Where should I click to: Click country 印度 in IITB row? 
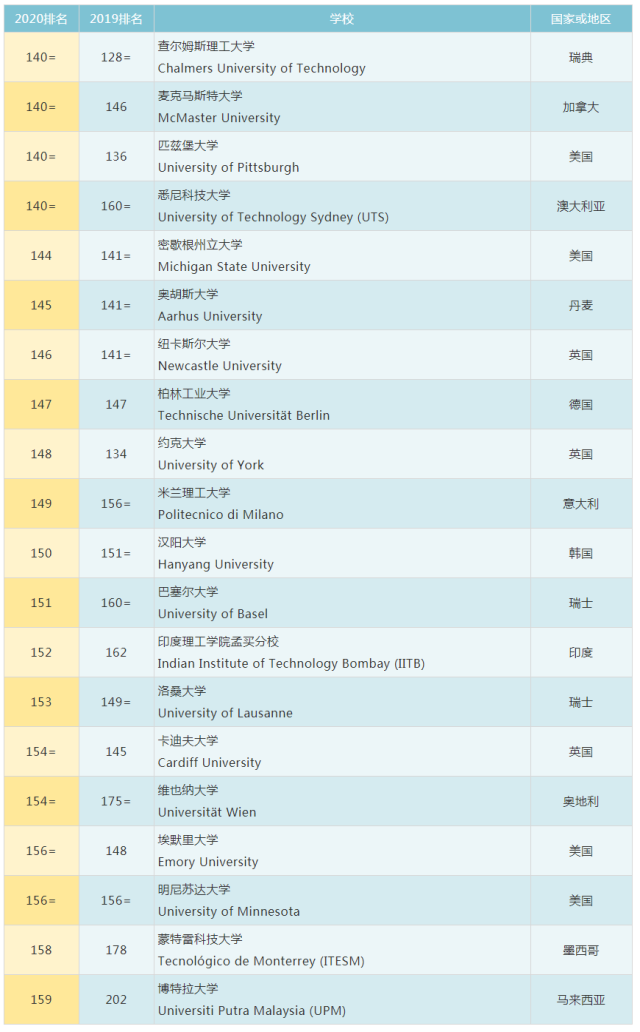(x=581, y=653)
